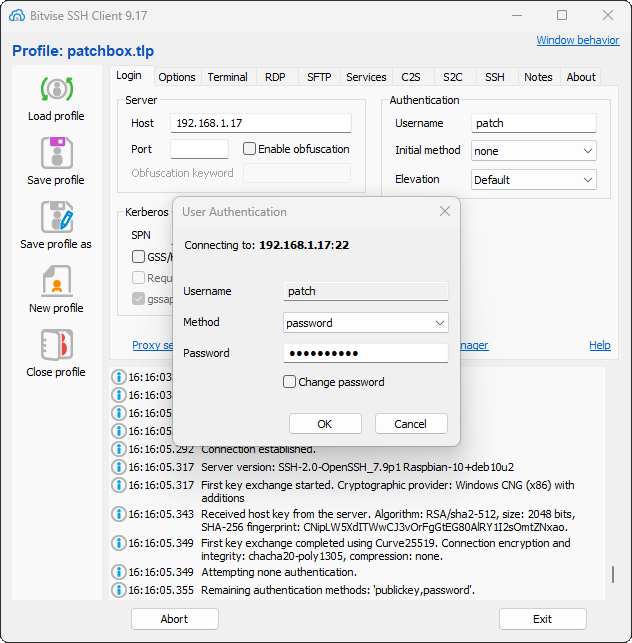Tick the Change password checkbox
The height and width of the screenshot is (643, 632).
(289, 382)
